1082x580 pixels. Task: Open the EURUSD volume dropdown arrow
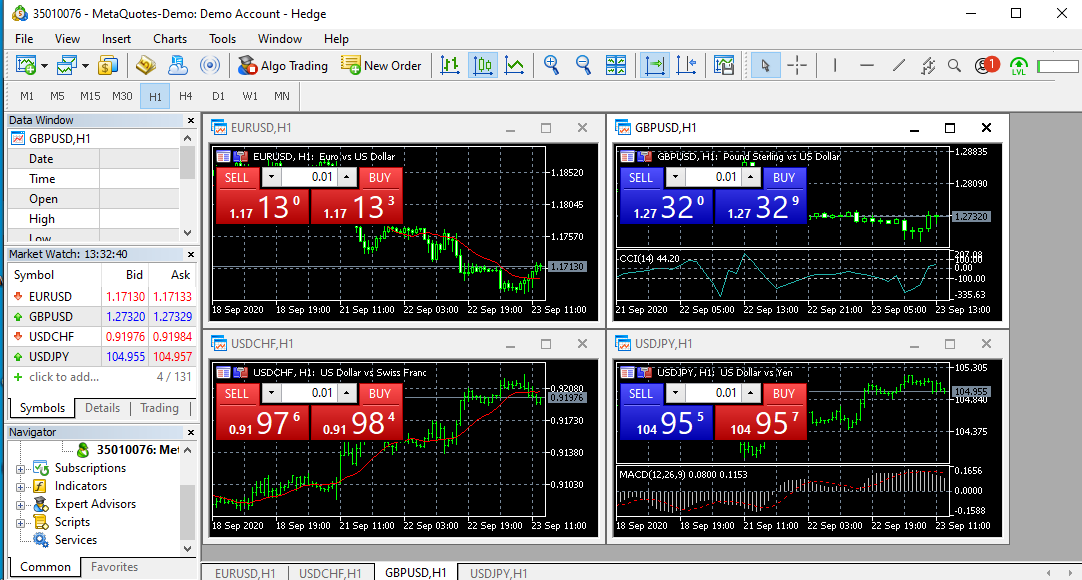pos(271,177)
